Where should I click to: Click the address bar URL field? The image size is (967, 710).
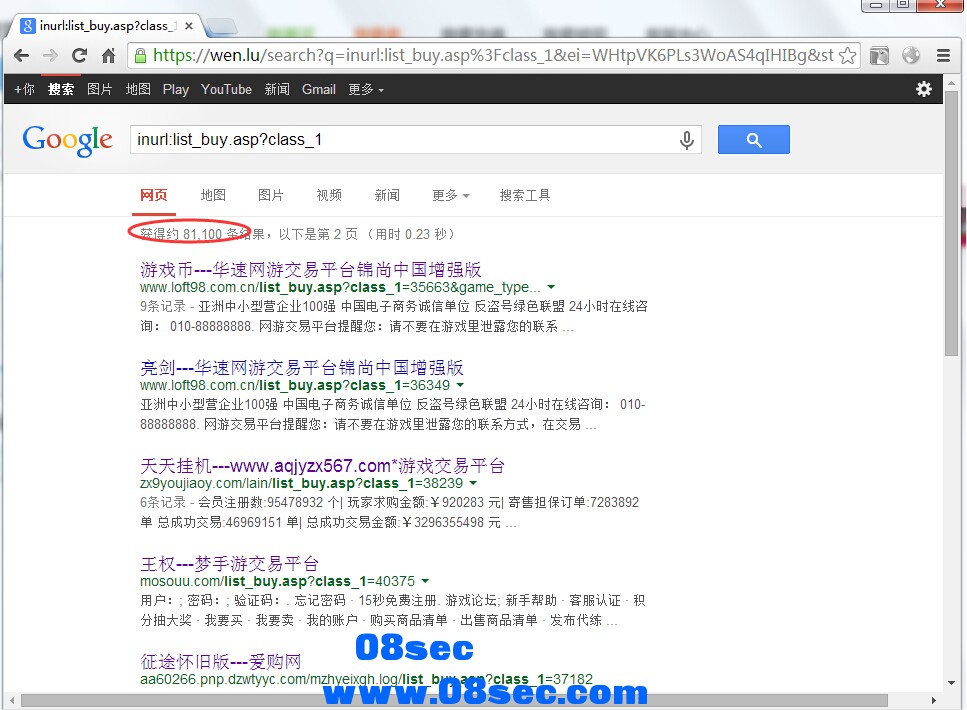click(493, 56)
